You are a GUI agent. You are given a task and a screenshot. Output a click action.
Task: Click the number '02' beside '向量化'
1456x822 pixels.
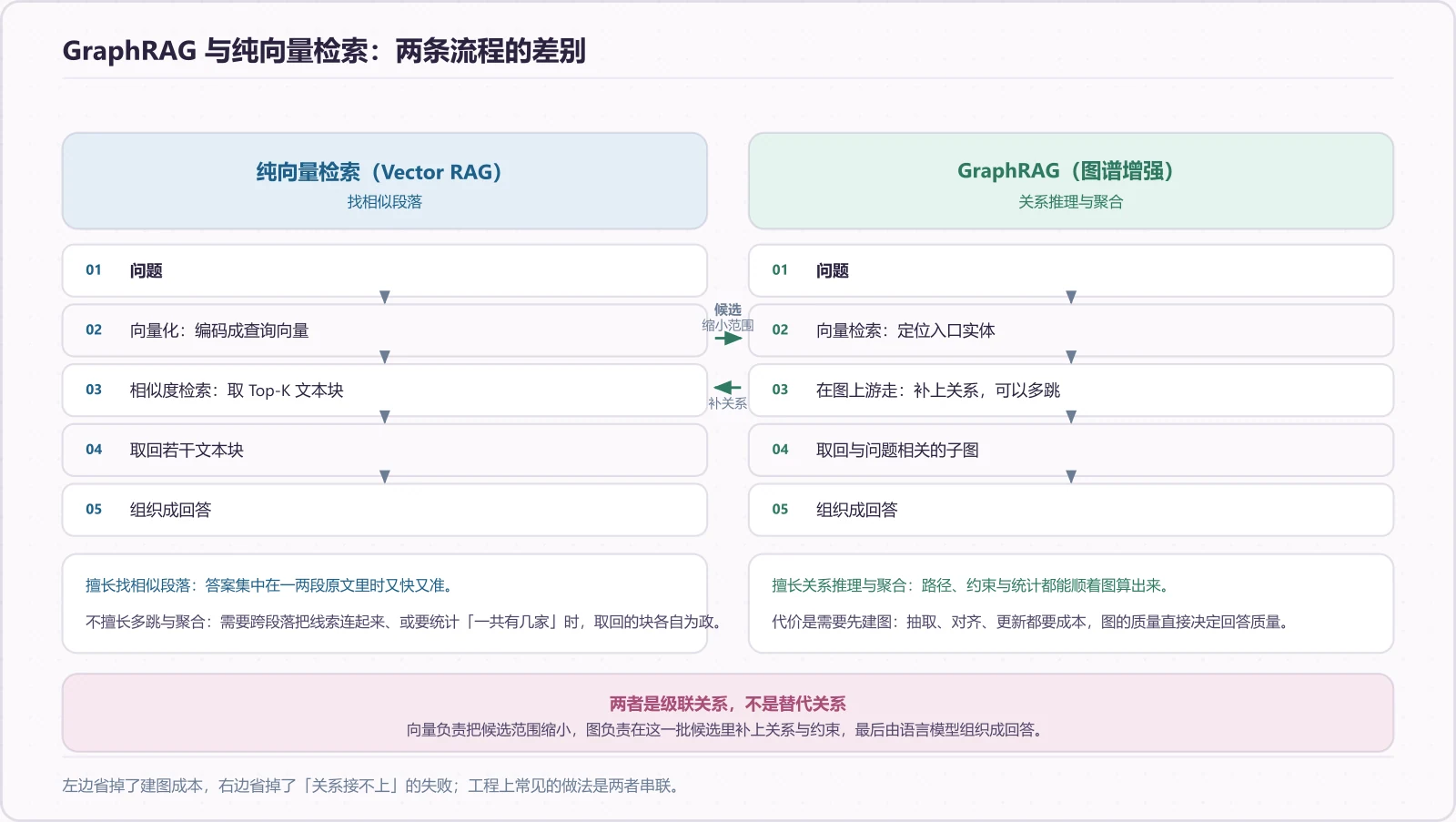(94, 330)
